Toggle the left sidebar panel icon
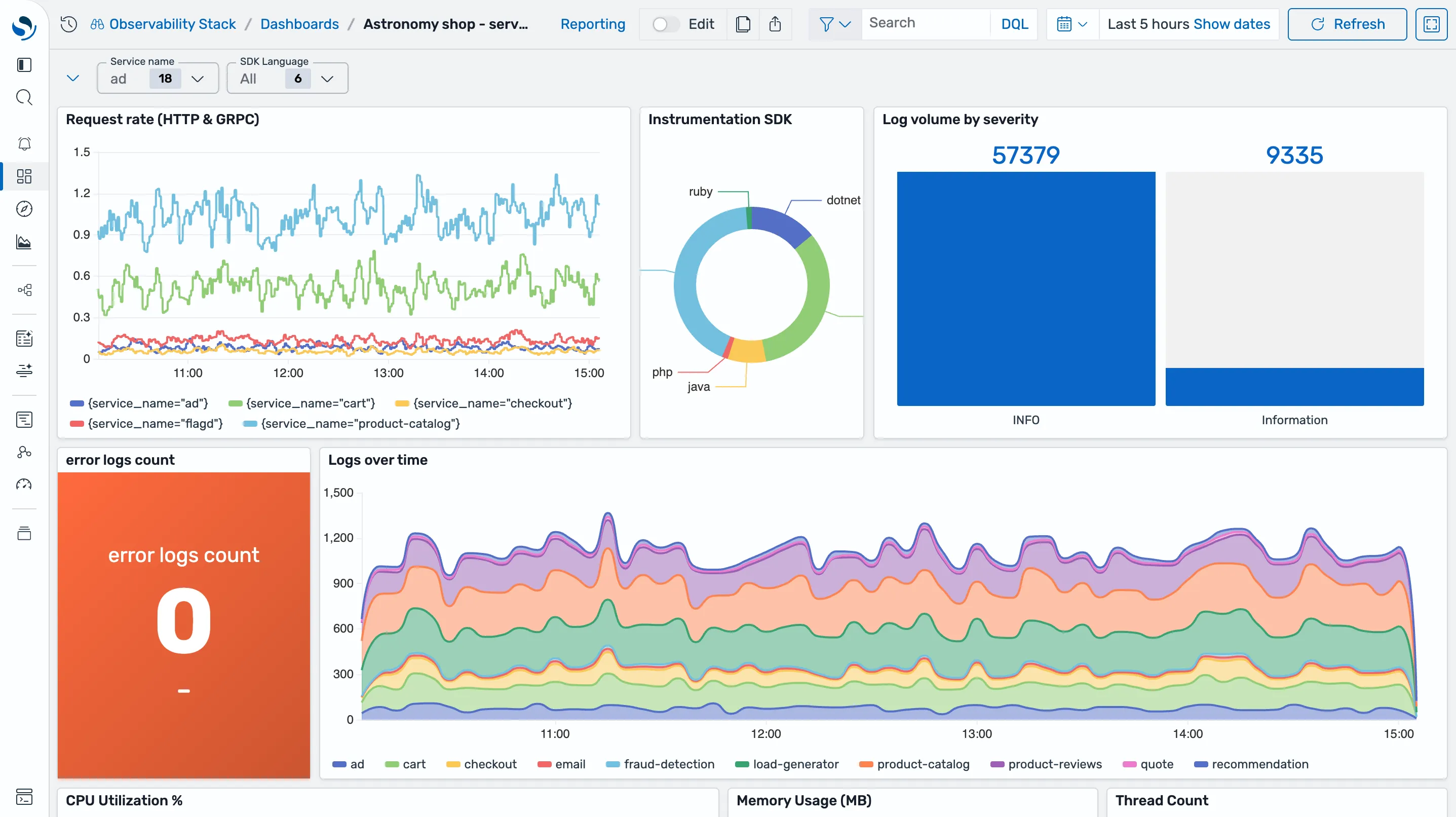Viewport: 1456px width, 817px height. (x=24, y=65)
